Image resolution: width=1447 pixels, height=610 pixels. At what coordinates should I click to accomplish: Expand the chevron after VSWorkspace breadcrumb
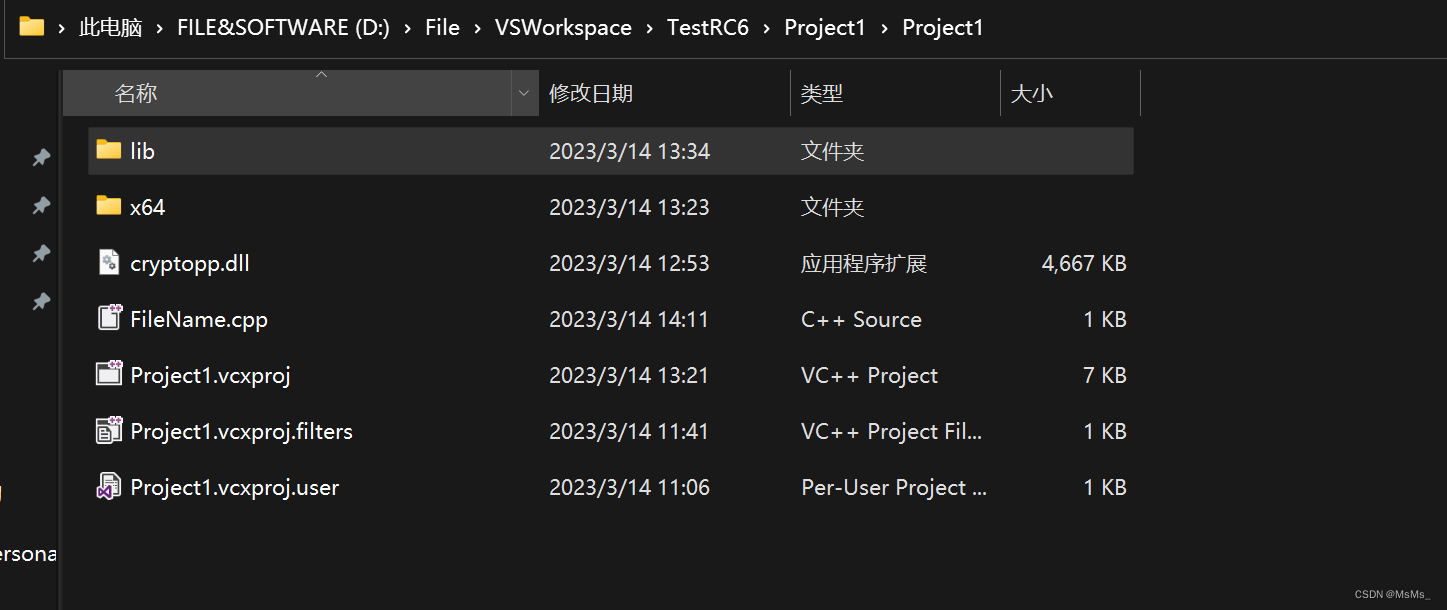click(650, 28)
